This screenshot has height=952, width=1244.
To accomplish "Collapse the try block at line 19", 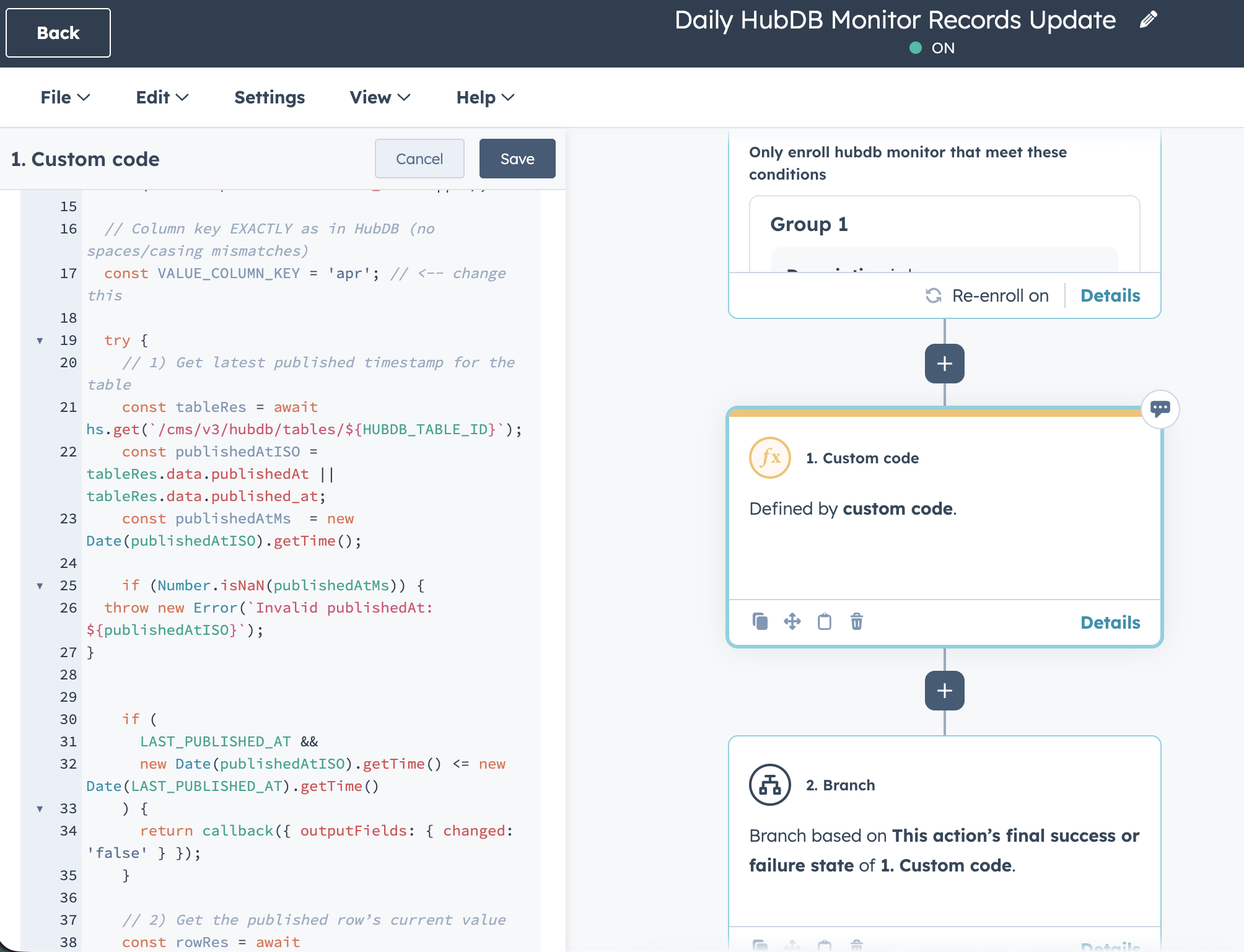I will pyautogui.click(x=40, y=341).
